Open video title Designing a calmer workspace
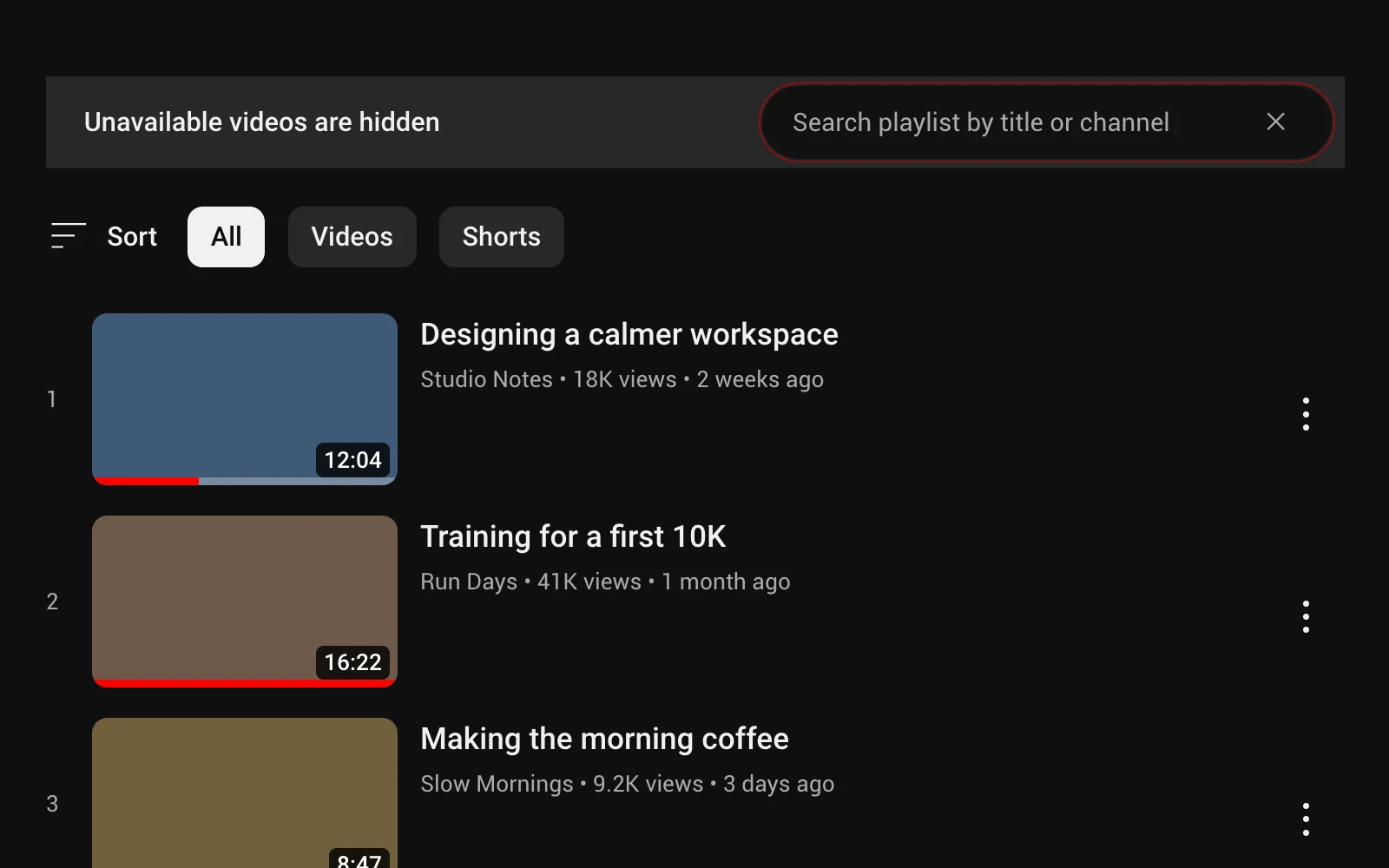Viewport: 1389px width, 868px height. [629, 334]
